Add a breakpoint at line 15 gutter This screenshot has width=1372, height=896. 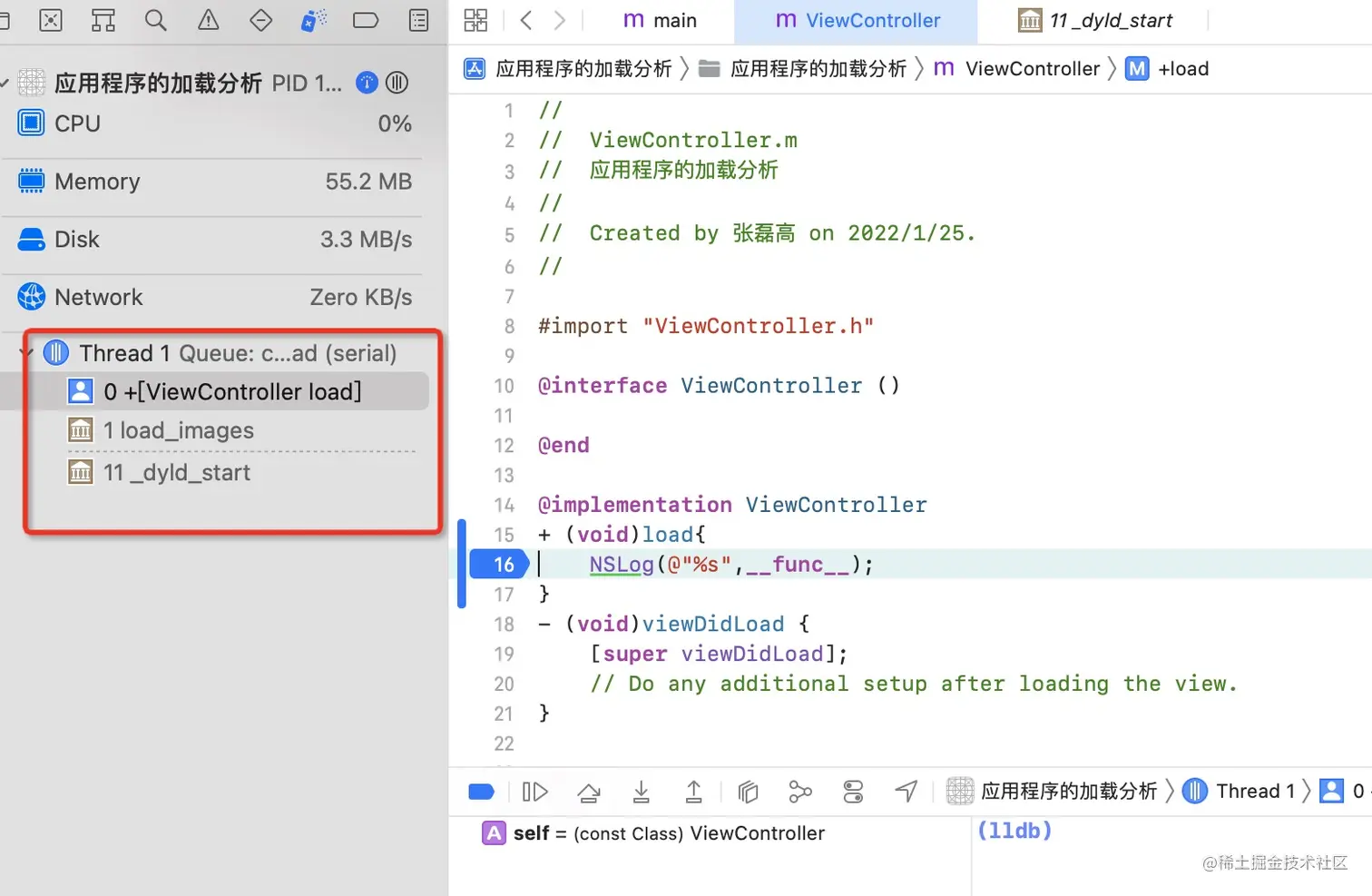click(x=504, y=535)
